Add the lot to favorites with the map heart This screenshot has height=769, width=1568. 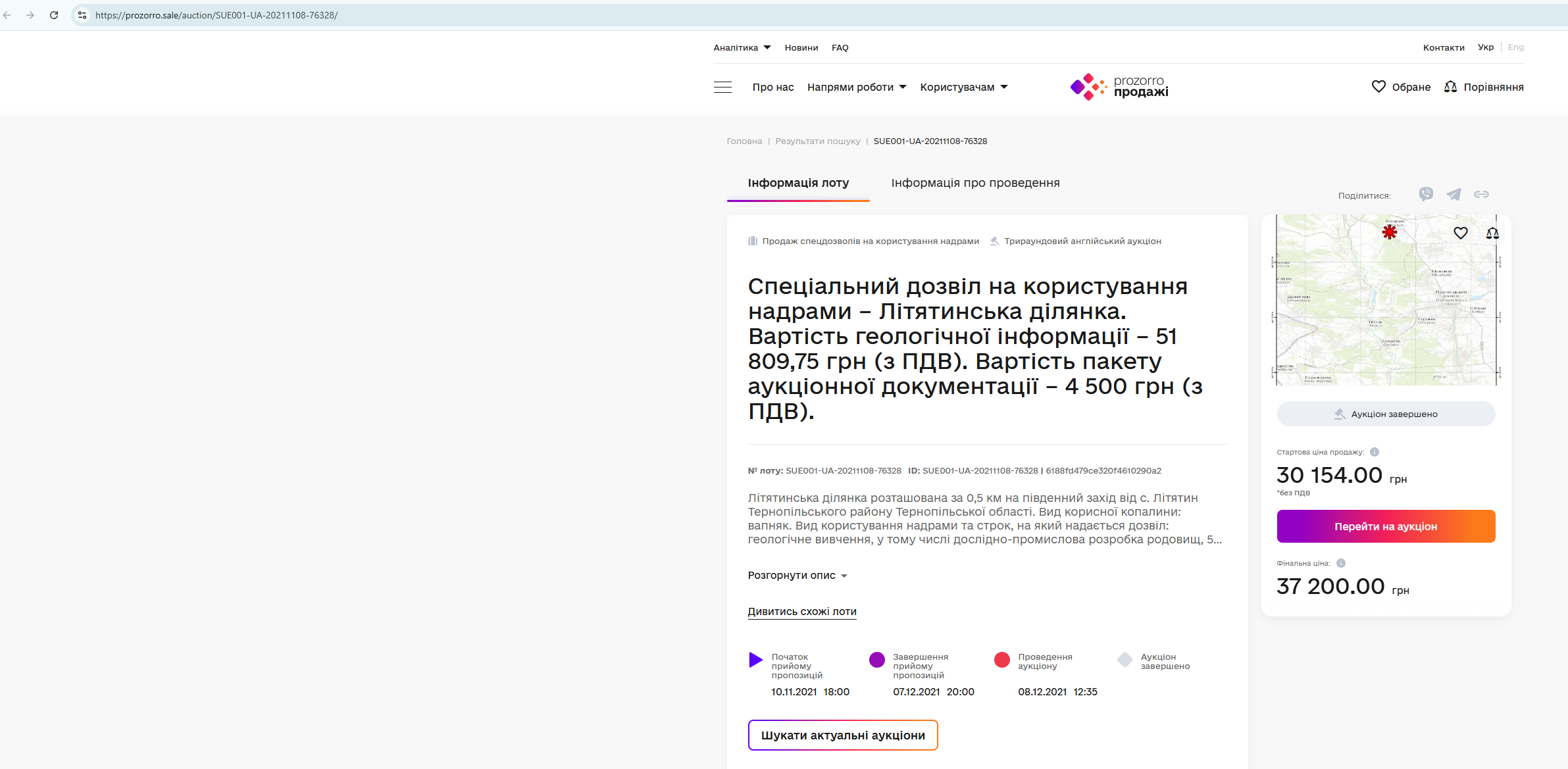tap(1460, 233)
